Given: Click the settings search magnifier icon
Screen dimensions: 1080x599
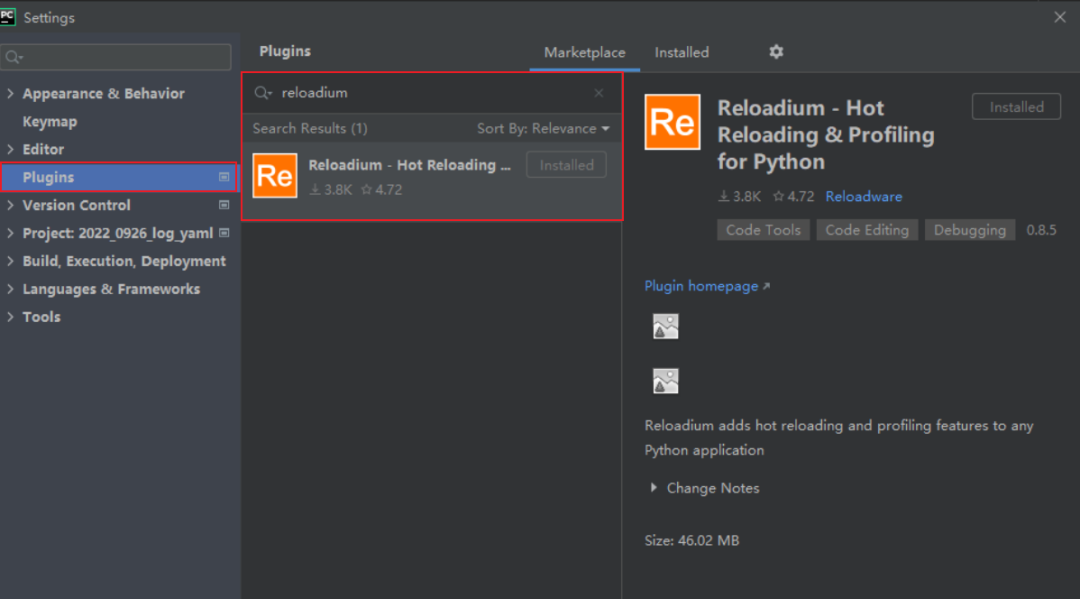Looking at the screenshot, I should point(14,57).
